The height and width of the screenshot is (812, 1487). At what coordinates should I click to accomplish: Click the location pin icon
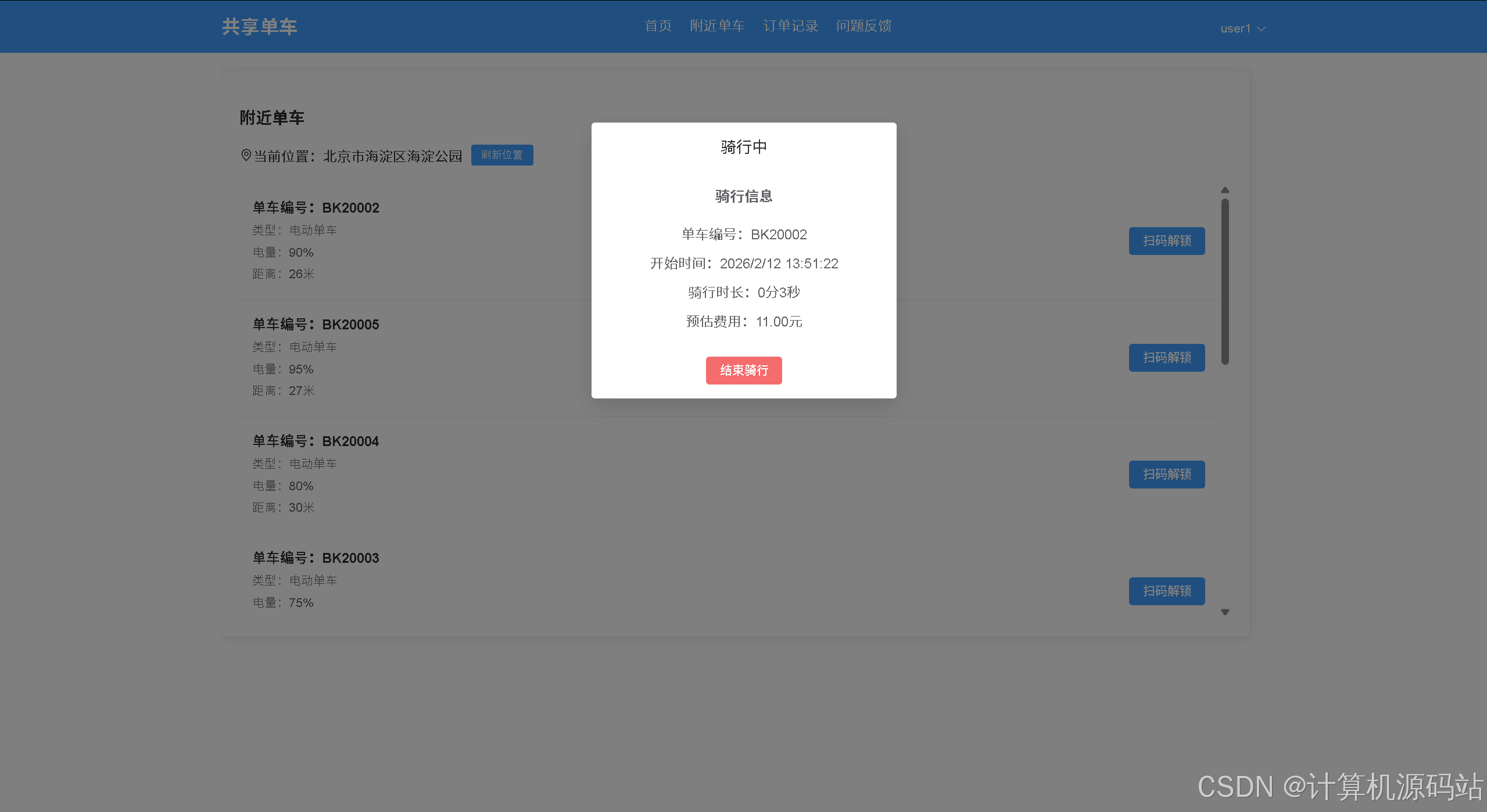point(246,155)
